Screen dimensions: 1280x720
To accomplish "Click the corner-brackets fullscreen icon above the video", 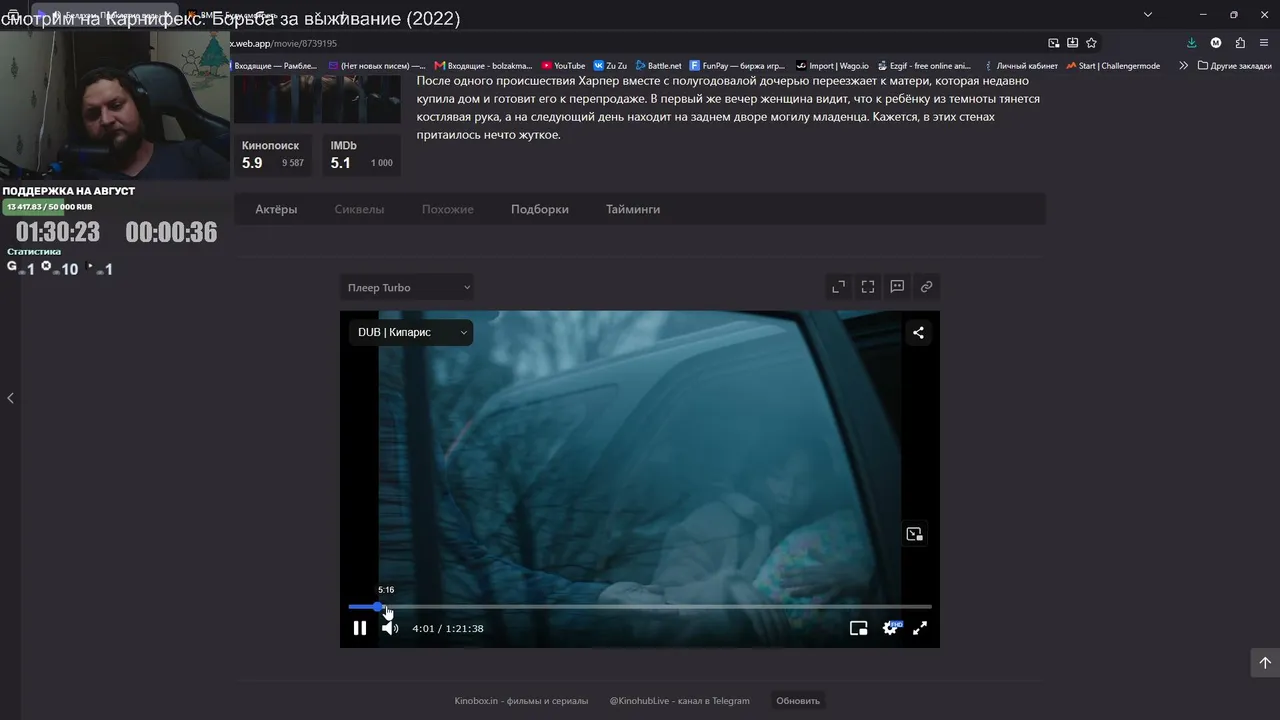I will (x=868, y=287).
